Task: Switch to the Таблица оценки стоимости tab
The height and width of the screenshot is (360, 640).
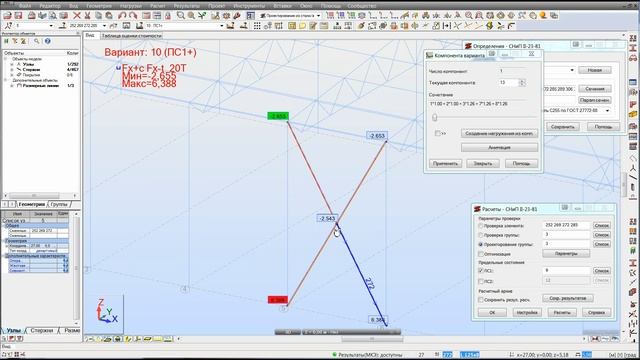Action: pos(132,36)
